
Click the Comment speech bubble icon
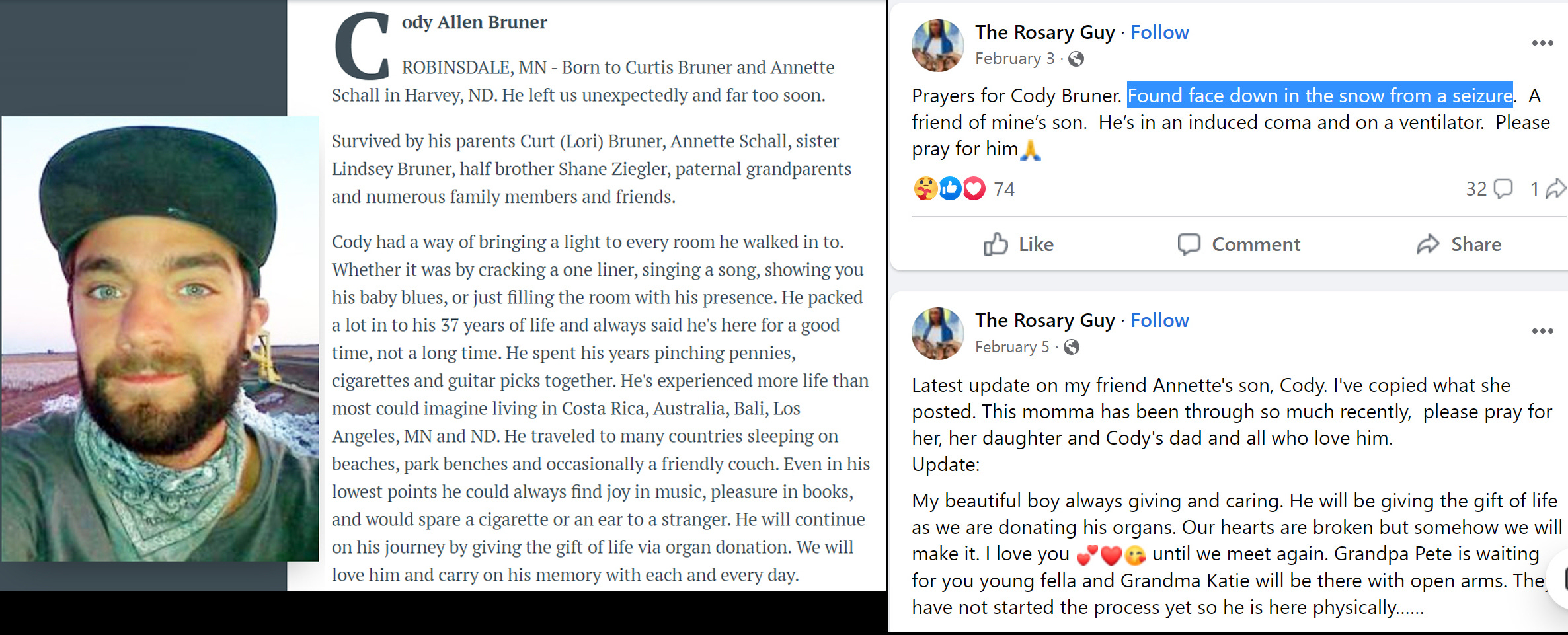coord(1189,244)
